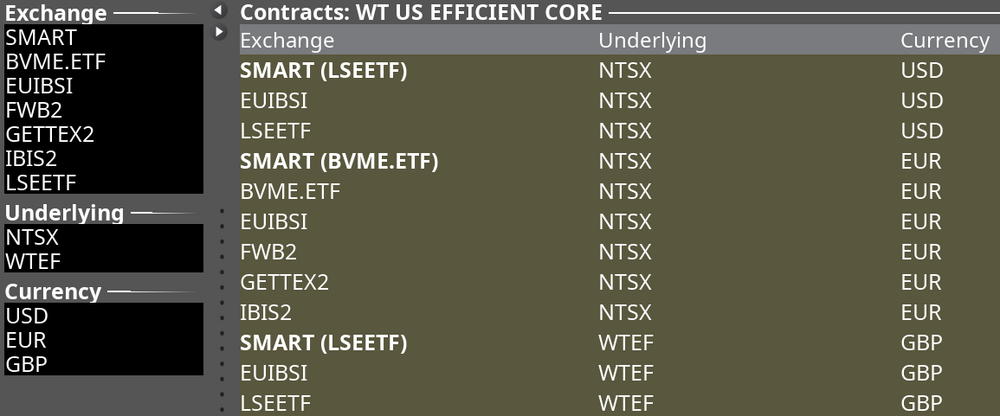Sort by the Underlying column header

coord(652,41)
